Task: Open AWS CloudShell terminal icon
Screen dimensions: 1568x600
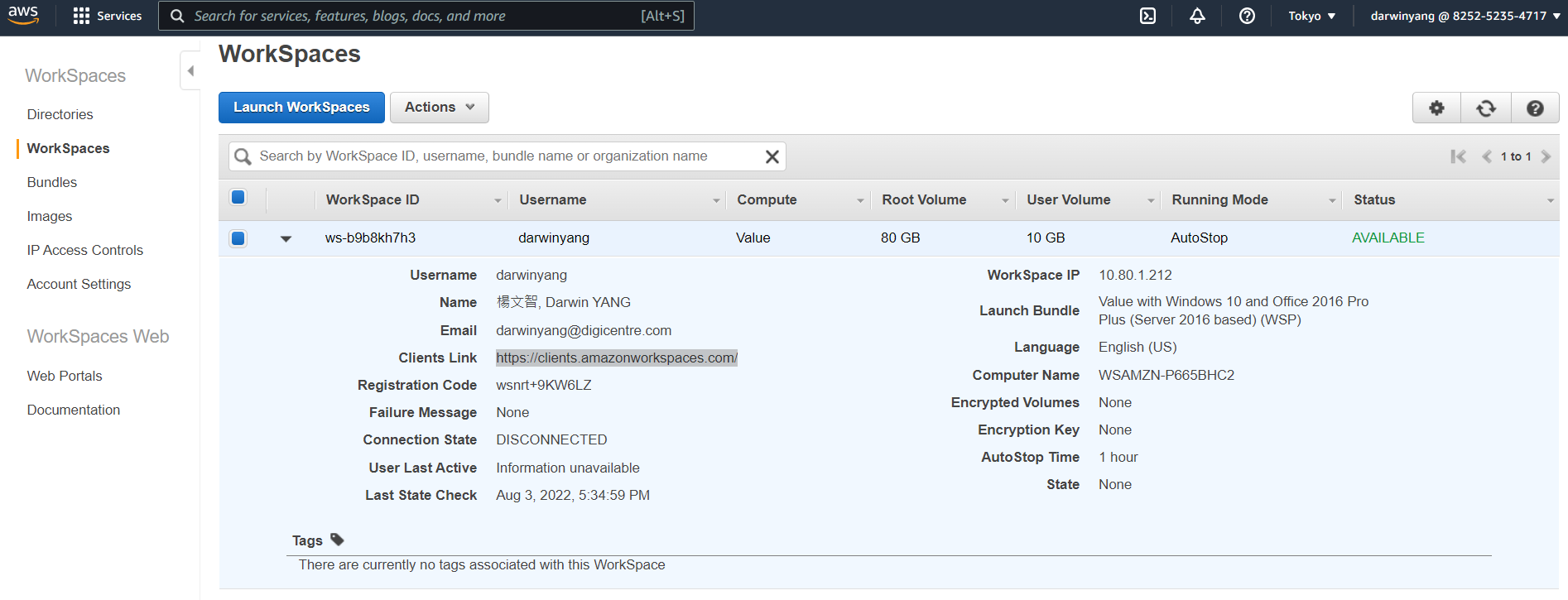Action: (1147, 16)
